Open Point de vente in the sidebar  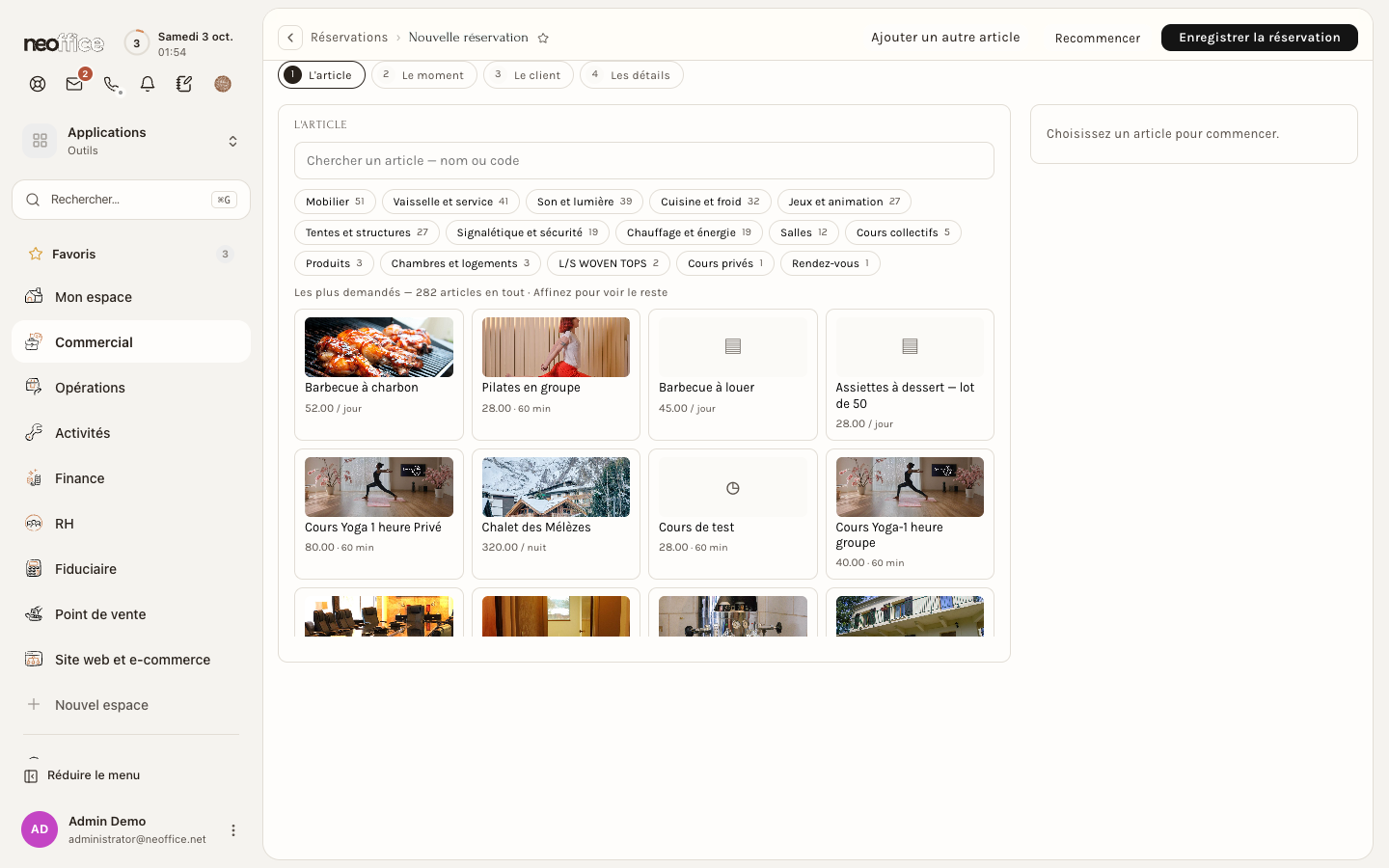coord(131,614)
